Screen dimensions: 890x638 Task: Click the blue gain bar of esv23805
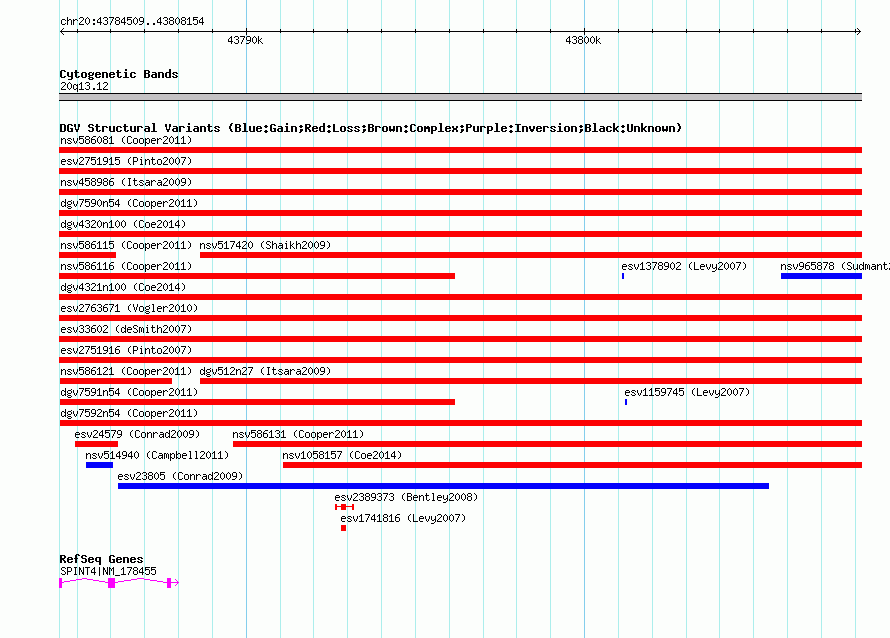(443, 486)
